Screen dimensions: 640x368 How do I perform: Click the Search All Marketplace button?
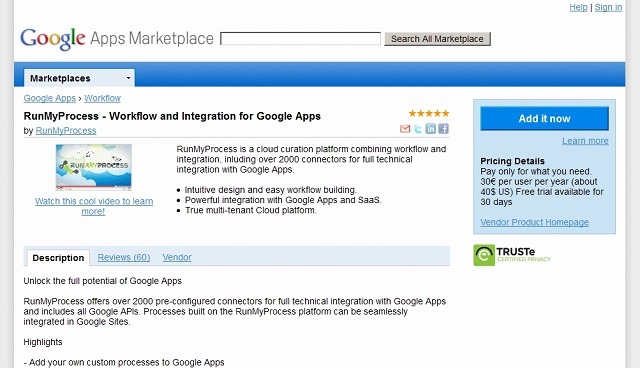[437, 39]
